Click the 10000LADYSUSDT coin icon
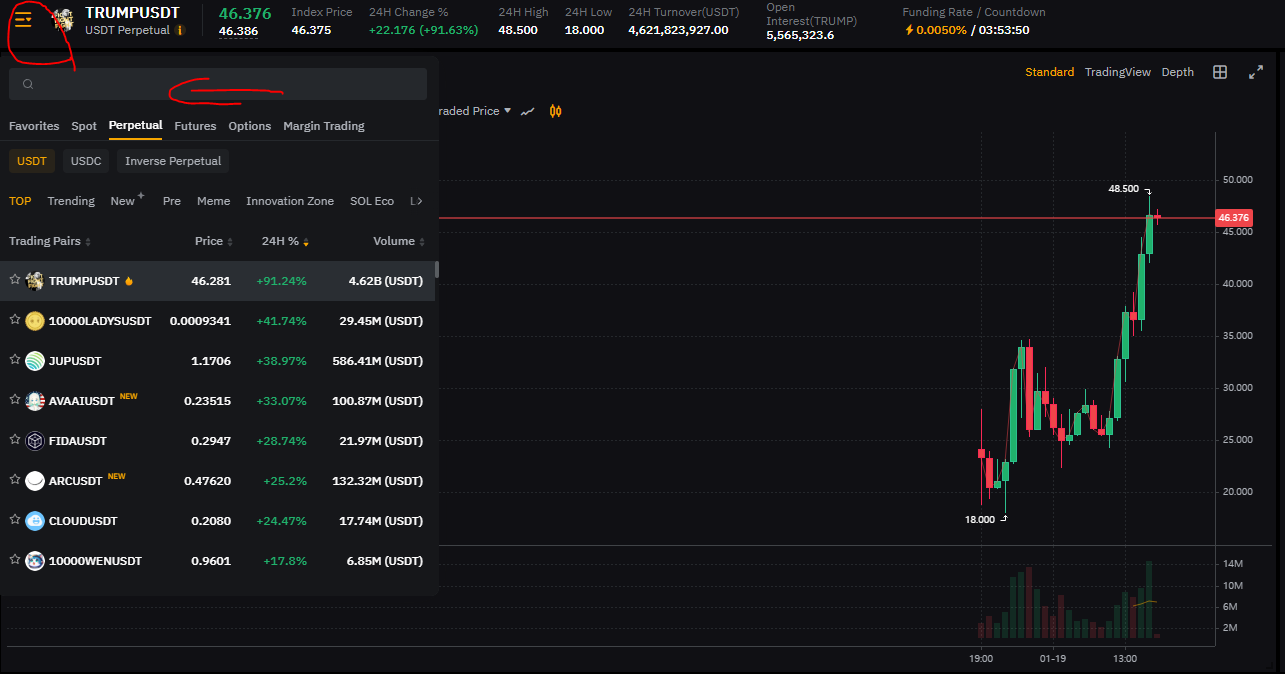The height and width of the screenshot is (674, 1285). click(x=35, y=321)
